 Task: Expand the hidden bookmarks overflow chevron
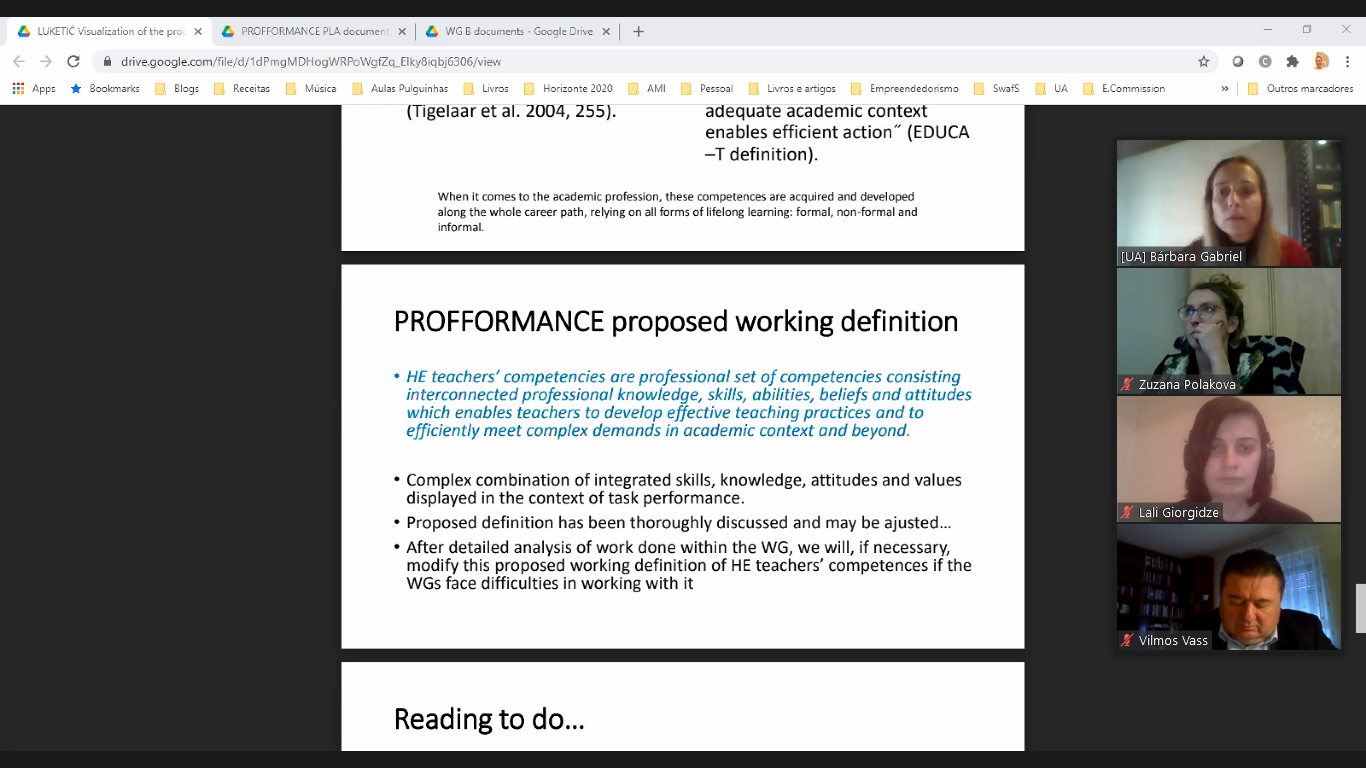click(1225, 88)
